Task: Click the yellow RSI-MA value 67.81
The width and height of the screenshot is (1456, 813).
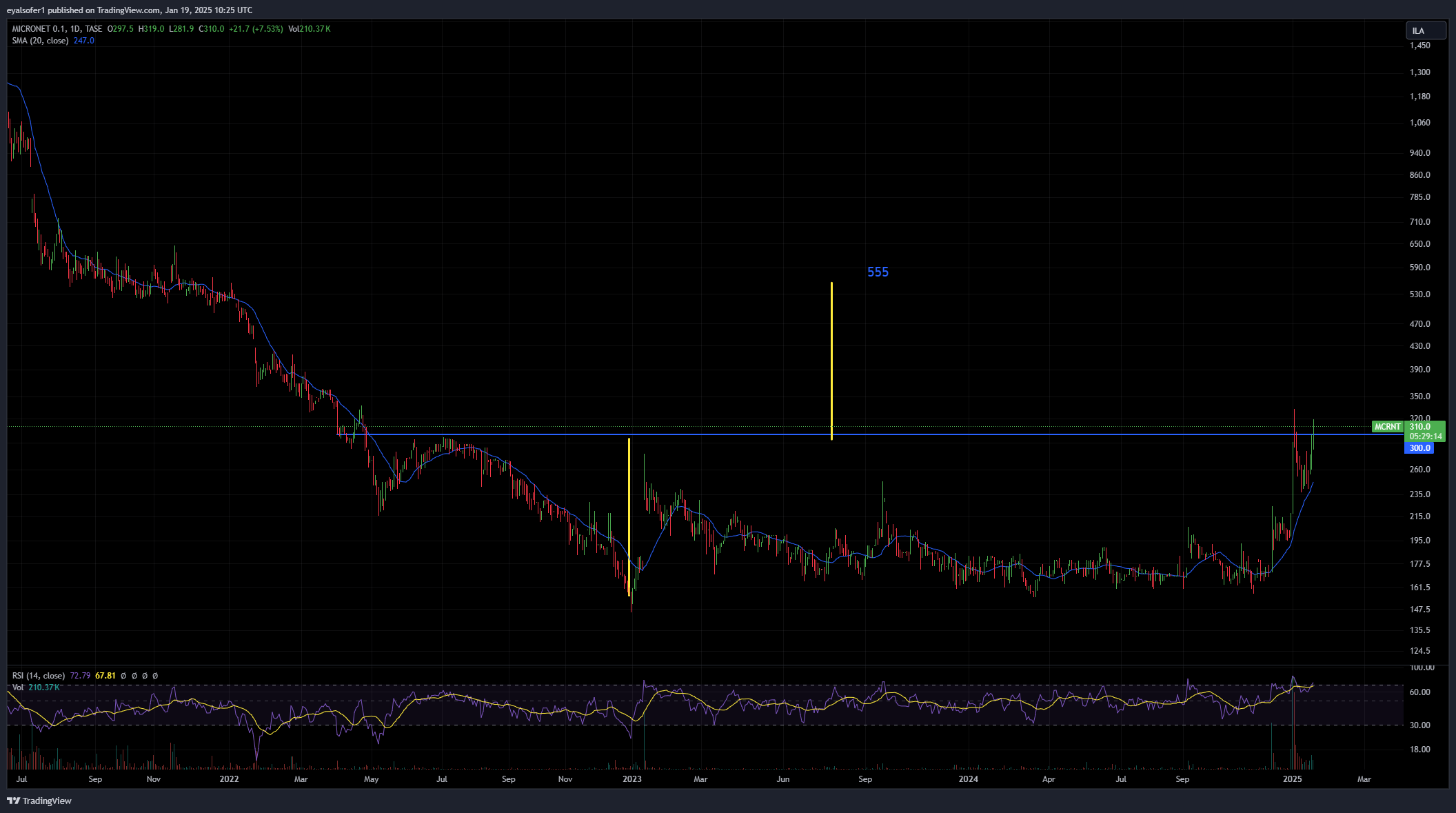Action: (x=105, y=676)
